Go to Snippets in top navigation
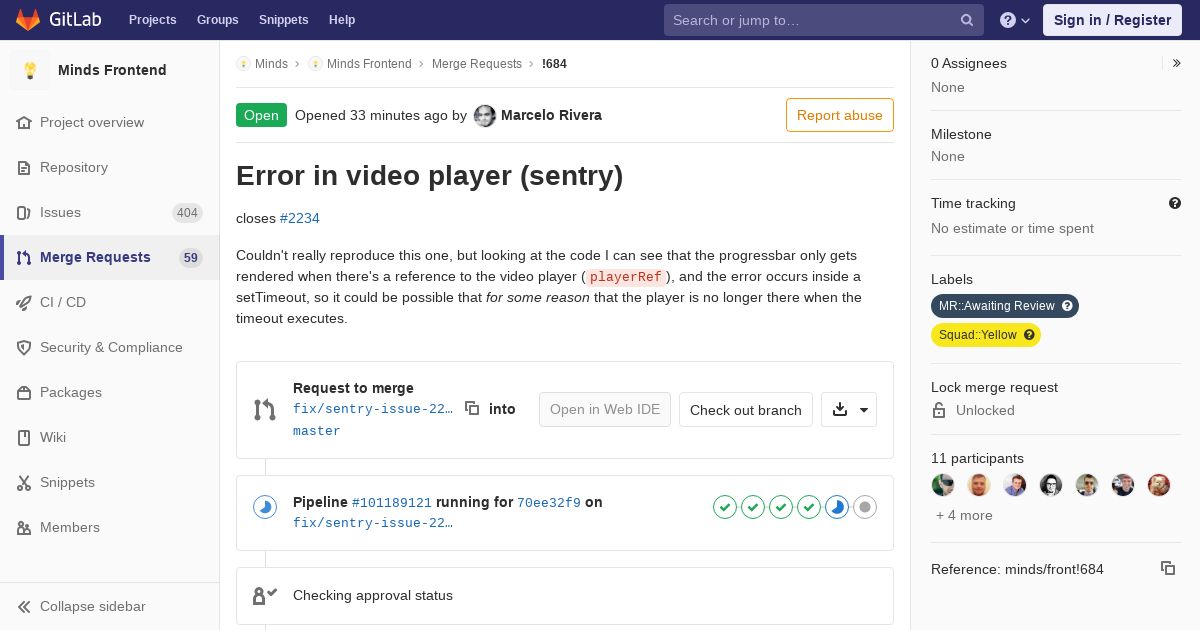 (283, 20)
